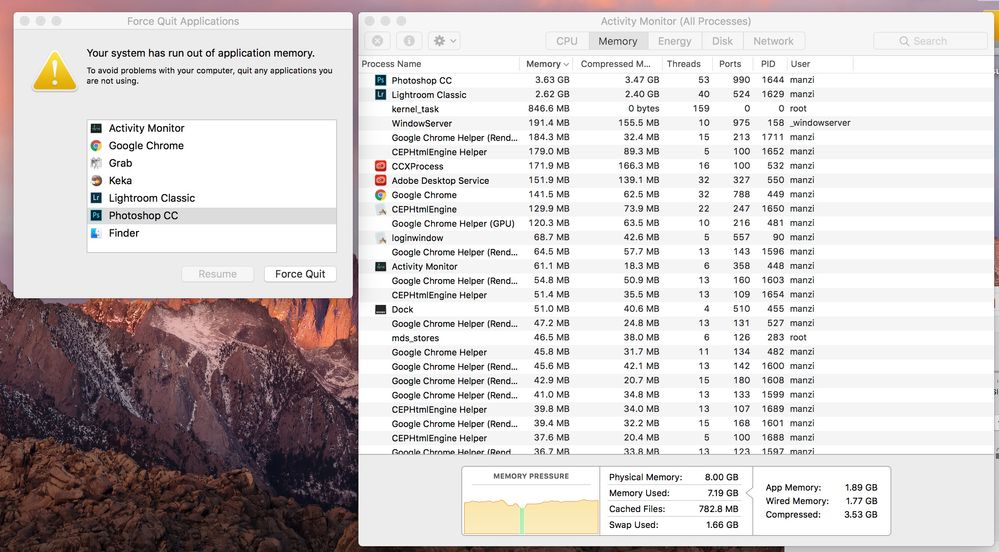Click Activity Monitor icon in process table
Screen dimensions: 999x552
click(x=380, y=266)
